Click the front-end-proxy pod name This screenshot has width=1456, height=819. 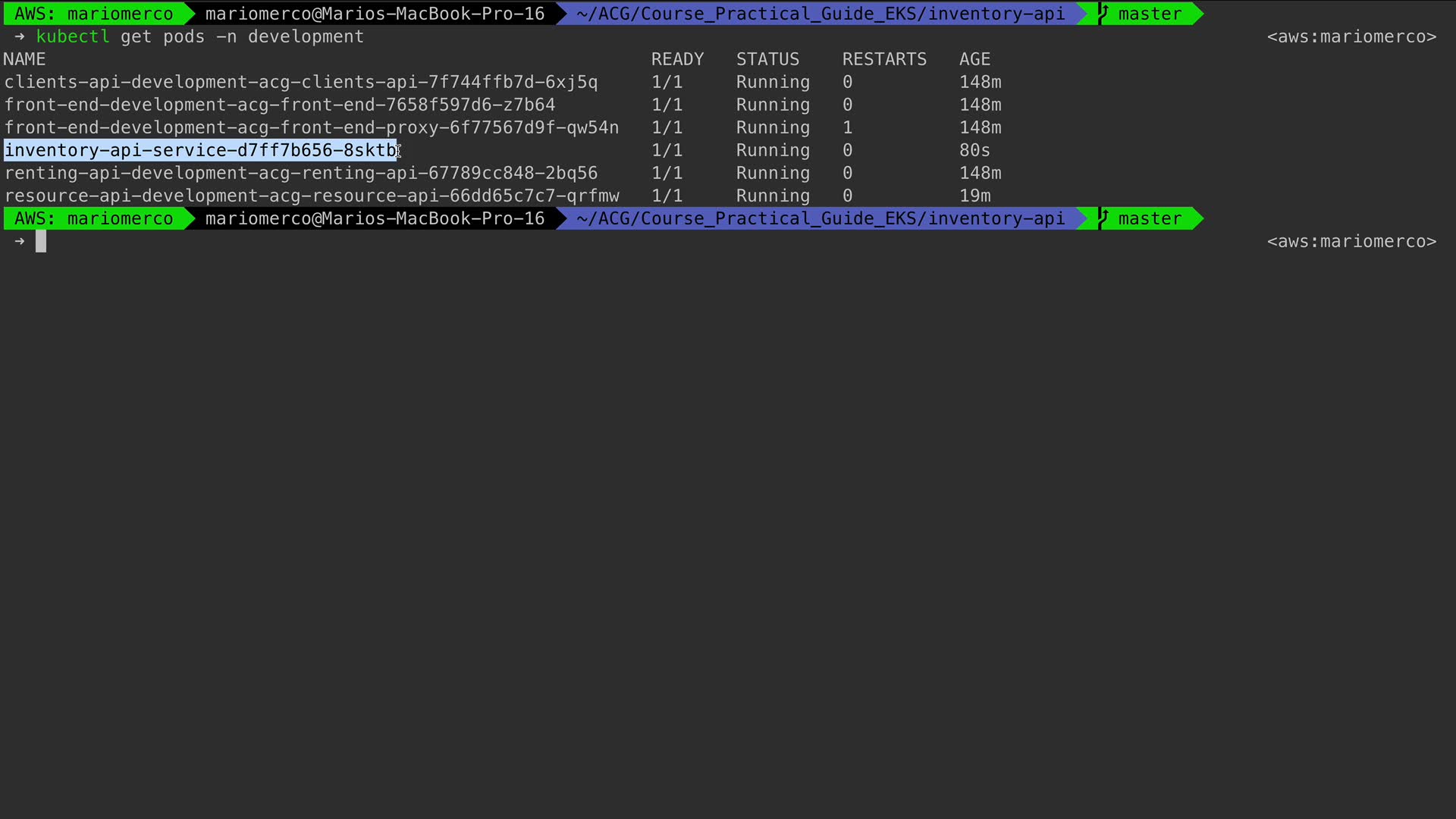pyautogui.click(x=312, y=127)
